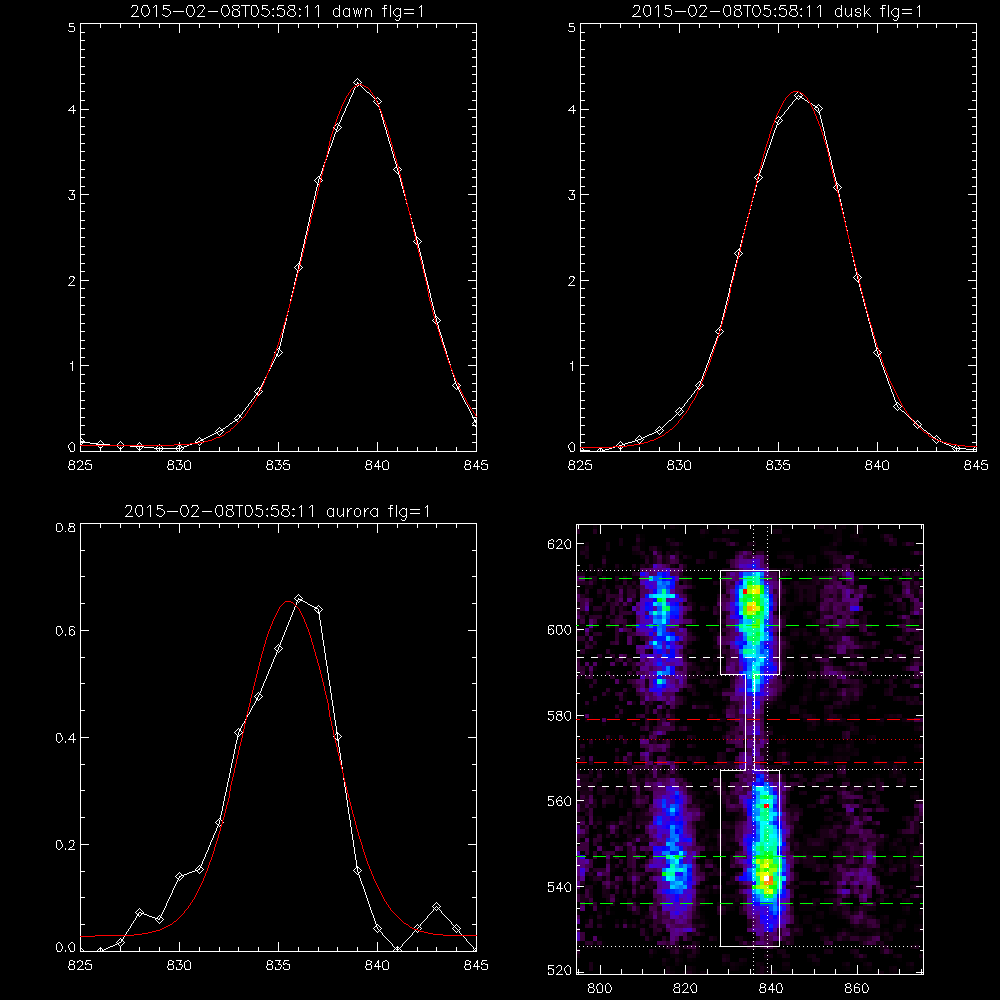Select y-axis label 560 on spectral image
This screenshot has width=1000, height=1000.
coord(559,801)
